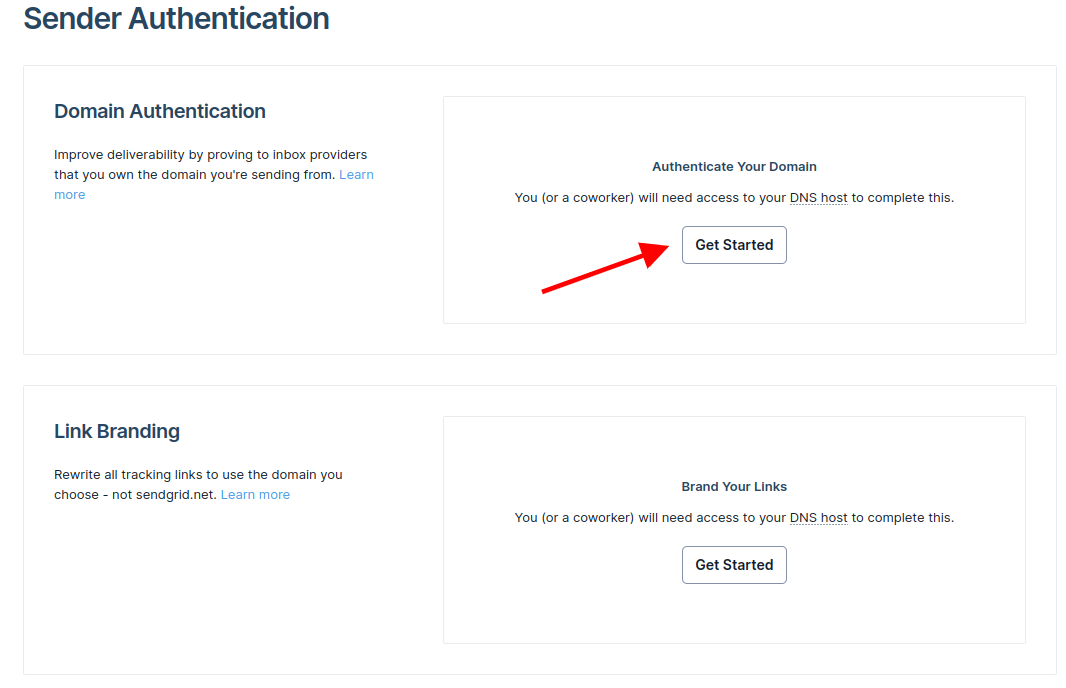Click the Authenticate Your Domain title
The width and height of the screenshot is (1066, 688).
coord(734,167)
